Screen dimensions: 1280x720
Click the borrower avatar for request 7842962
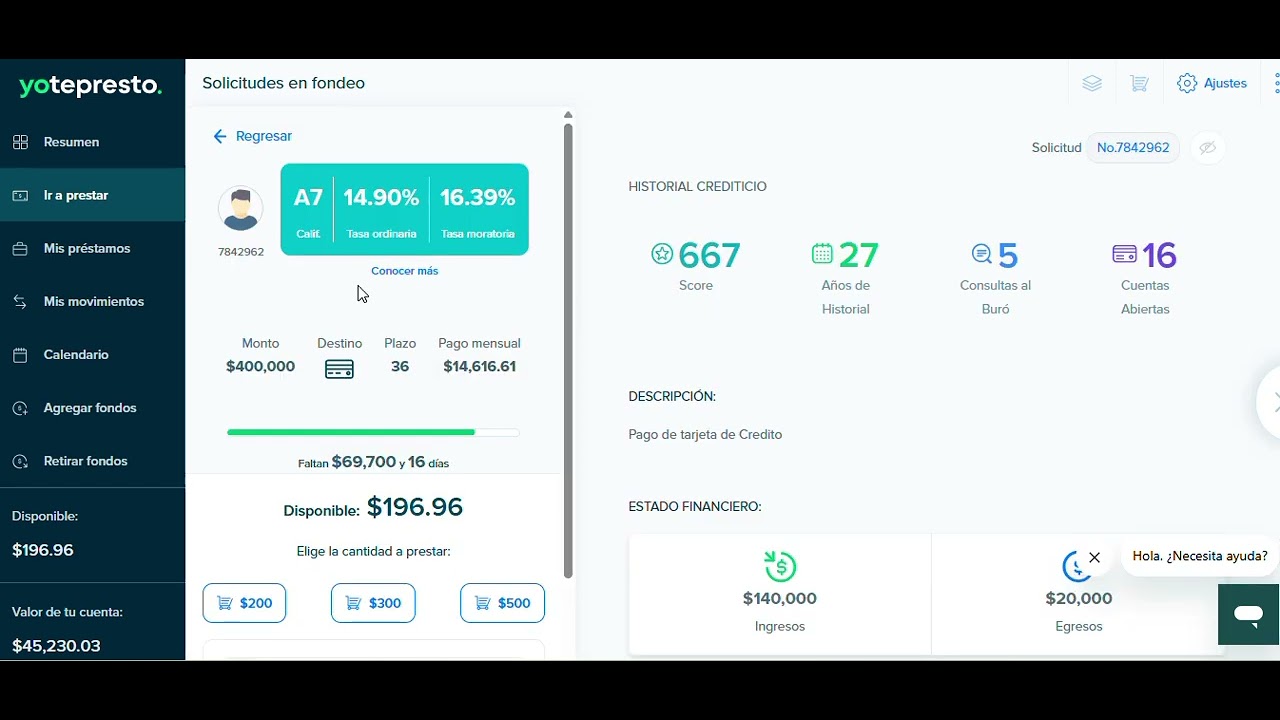point(240,209)
